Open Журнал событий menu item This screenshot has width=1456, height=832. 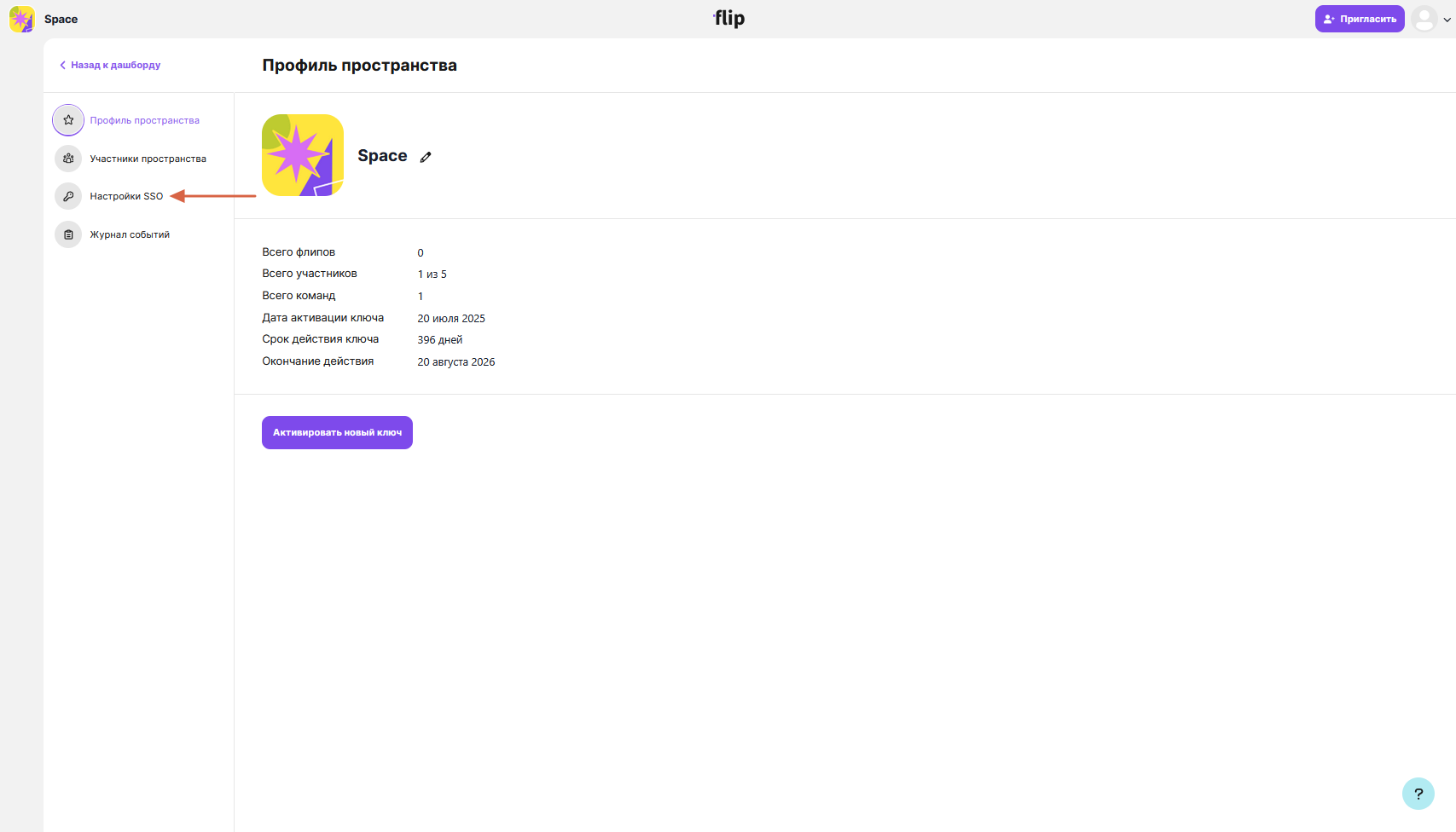point(130,234)
